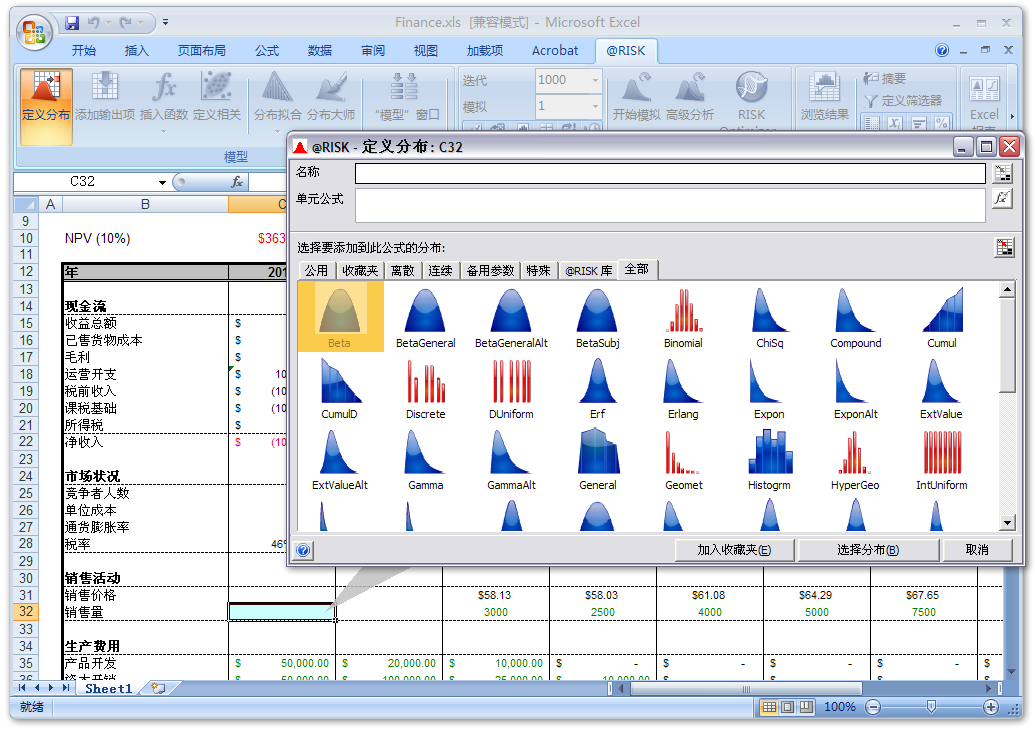The height and width of the screenshot is (729, 1035).
Task: Open the dialog help button
Action: click(x=304, y=550)
